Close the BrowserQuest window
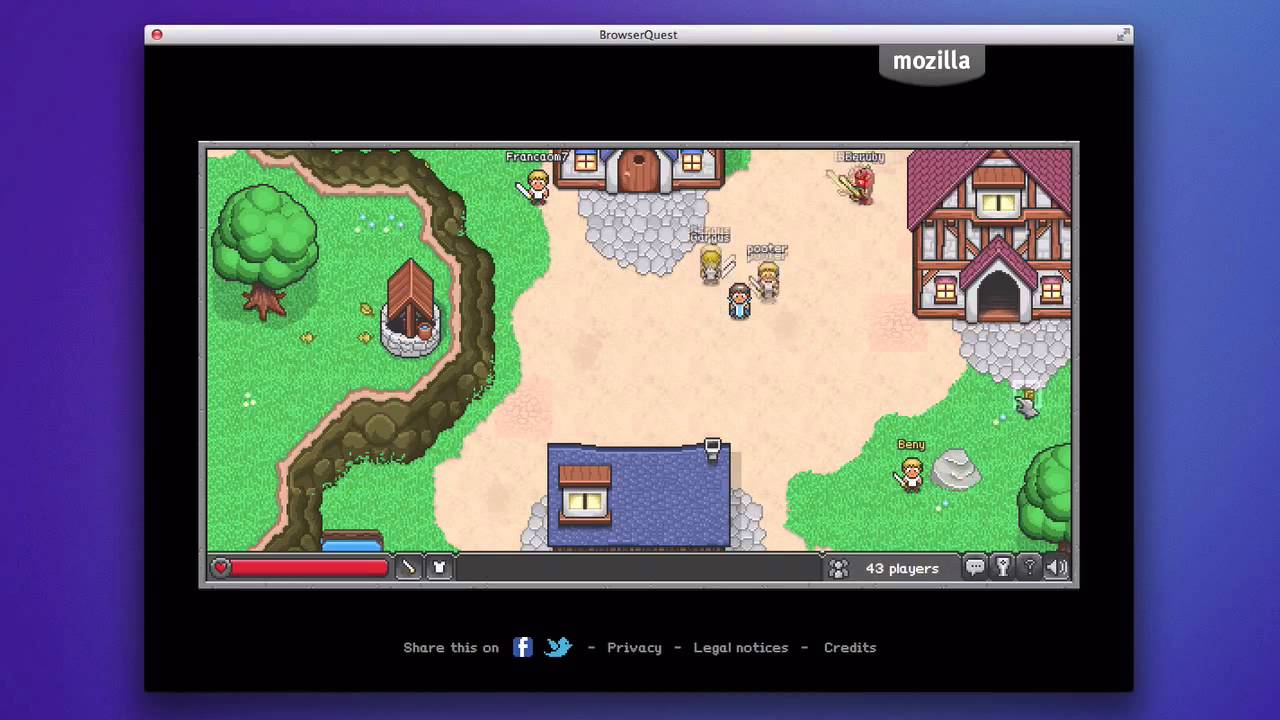 point(157,34)
